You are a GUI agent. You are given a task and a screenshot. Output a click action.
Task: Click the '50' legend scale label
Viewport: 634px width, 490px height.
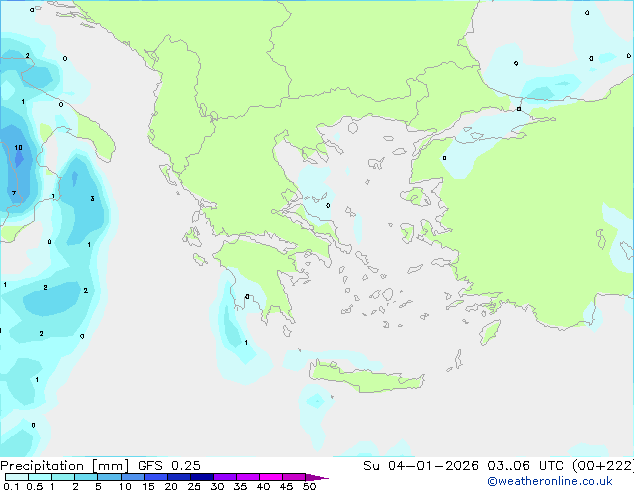(309, 486)
